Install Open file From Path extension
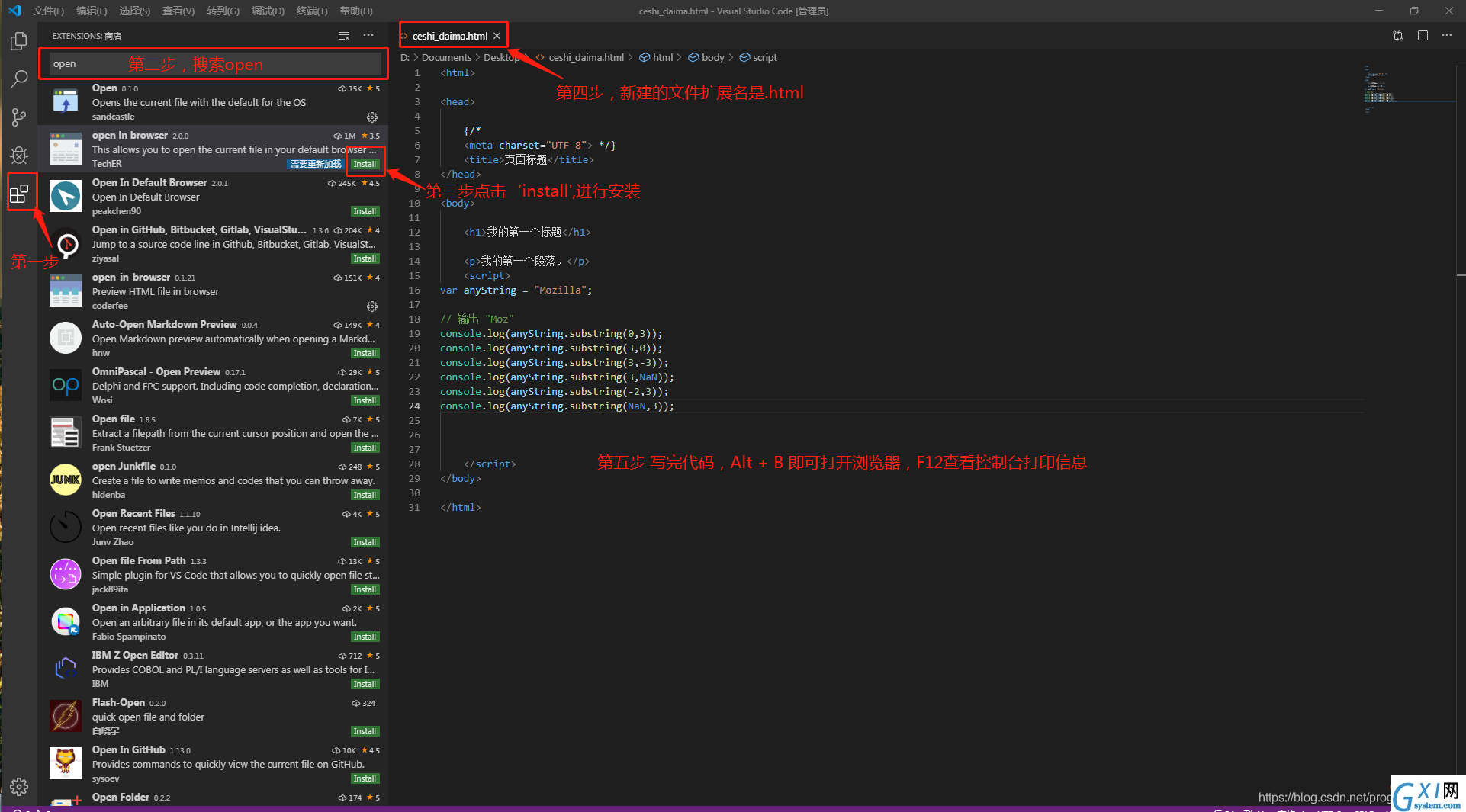1466x812 pixels. pos(365,589)
